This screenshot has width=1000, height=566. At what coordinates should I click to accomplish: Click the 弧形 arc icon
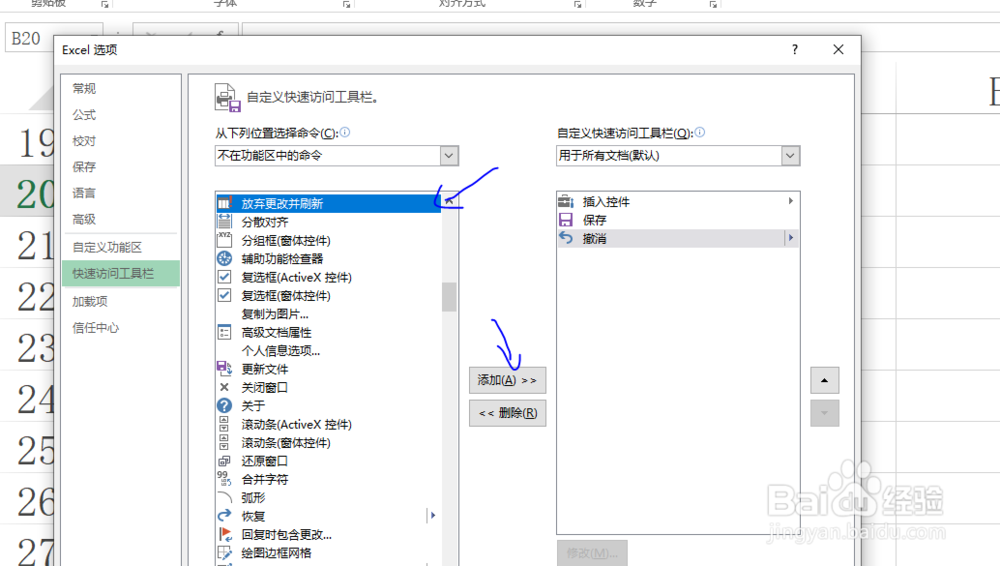[224, 498]
